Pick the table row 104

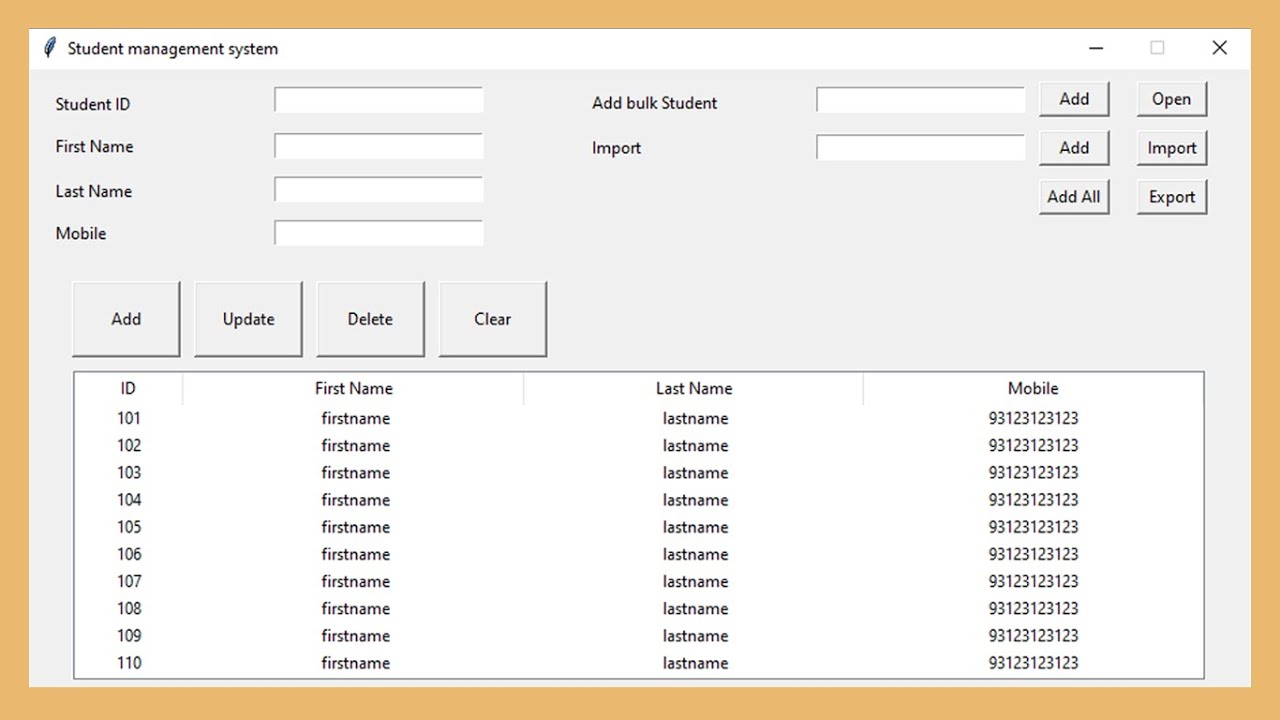click(x=639, y=499)
